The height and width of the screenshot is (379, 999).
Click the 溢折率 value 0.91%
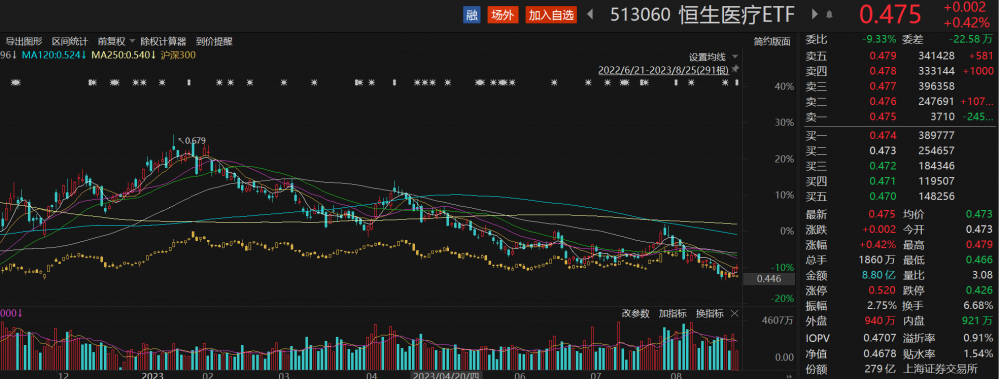tap(978, 338)
